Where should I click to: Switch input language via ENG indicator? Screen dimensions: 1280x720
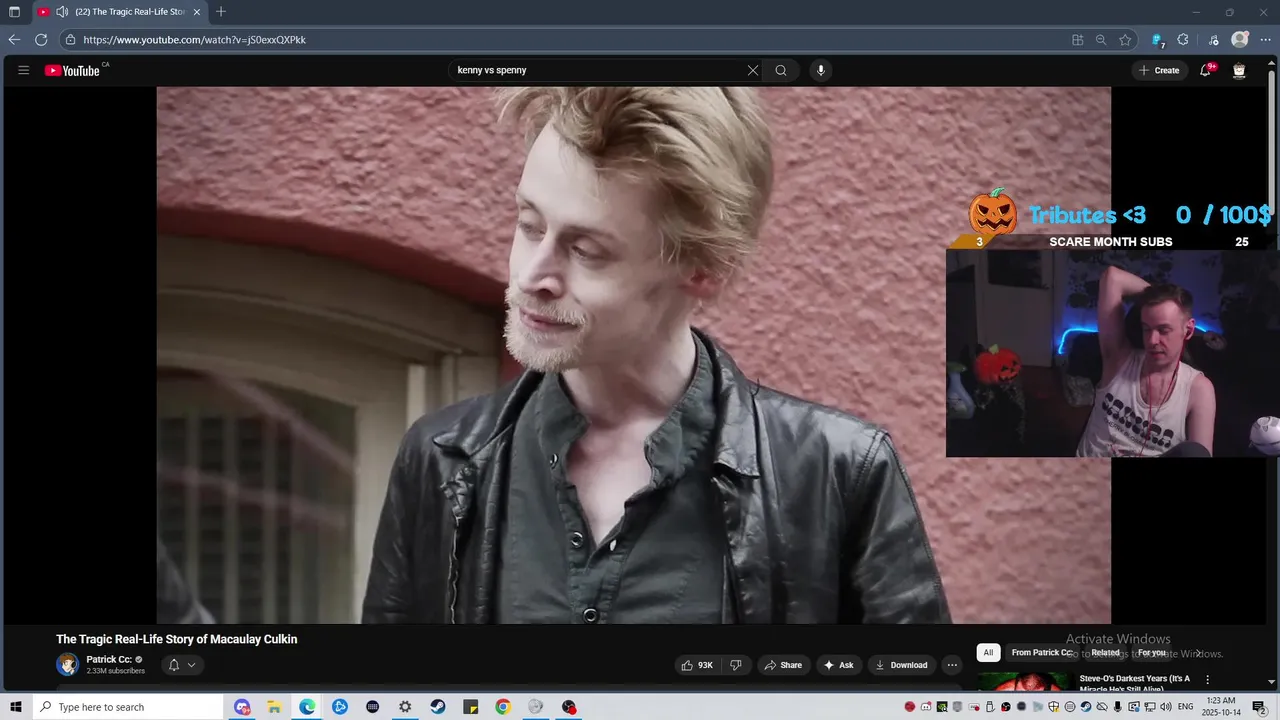click(1186, 707)
